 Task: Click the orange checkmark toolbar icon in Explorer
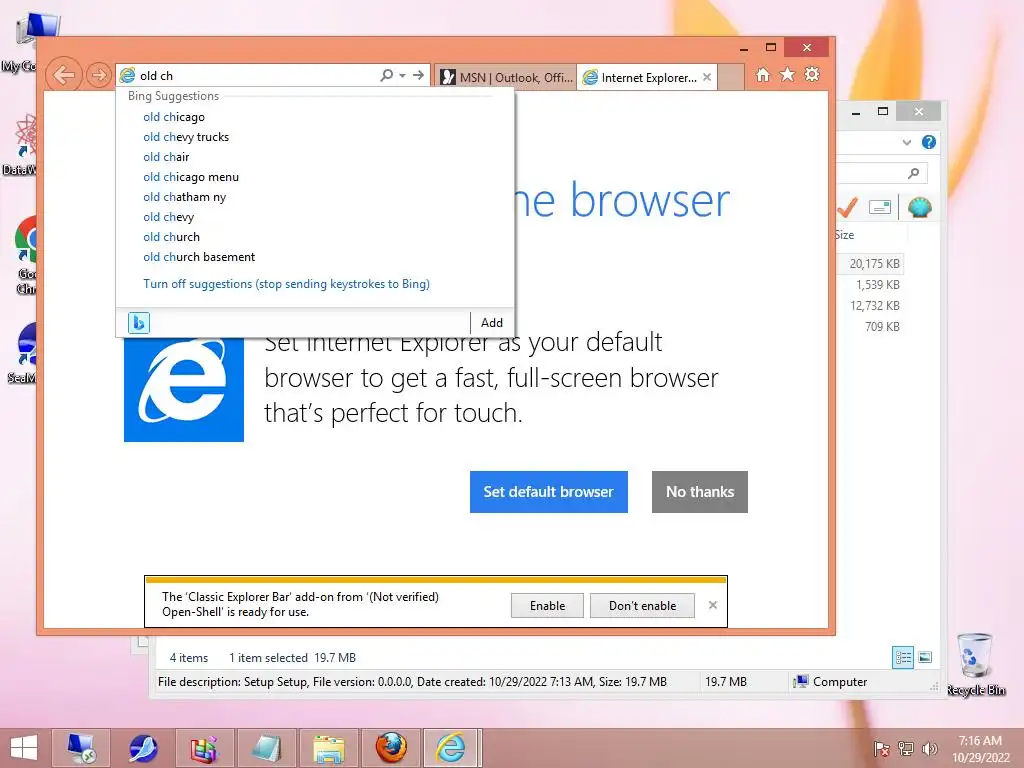click(847, 208)
